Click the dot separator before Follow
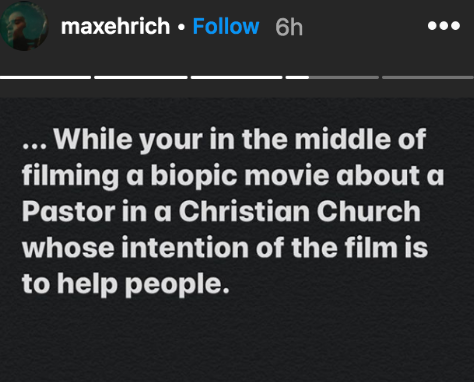This screenshot has height=382, width=474. click(x=181, y=27)
